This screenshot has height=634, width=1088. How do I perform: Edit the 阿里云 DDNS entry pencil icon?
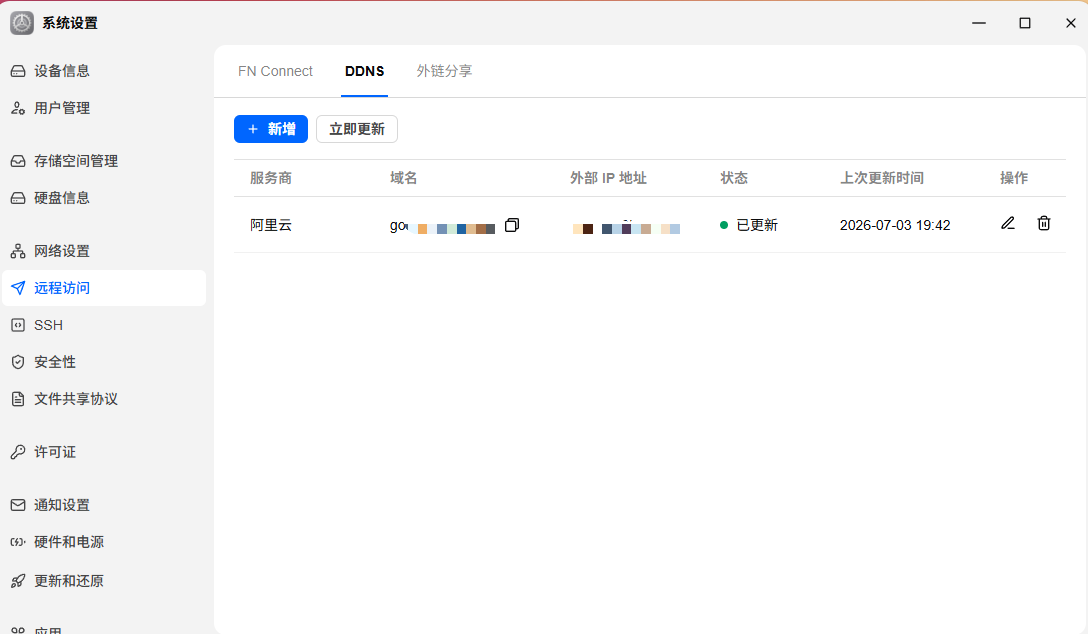click(x=1008, y=223)
